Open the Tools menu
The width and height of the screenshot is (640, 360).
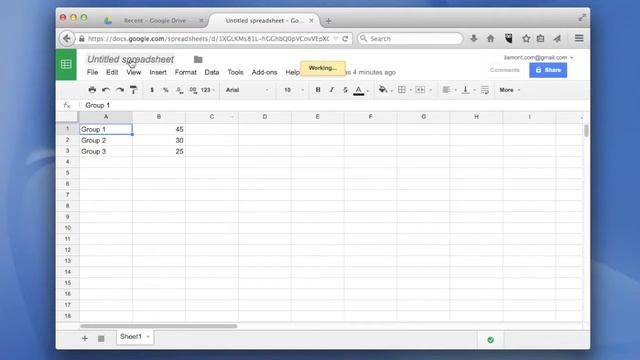[236, 72]
